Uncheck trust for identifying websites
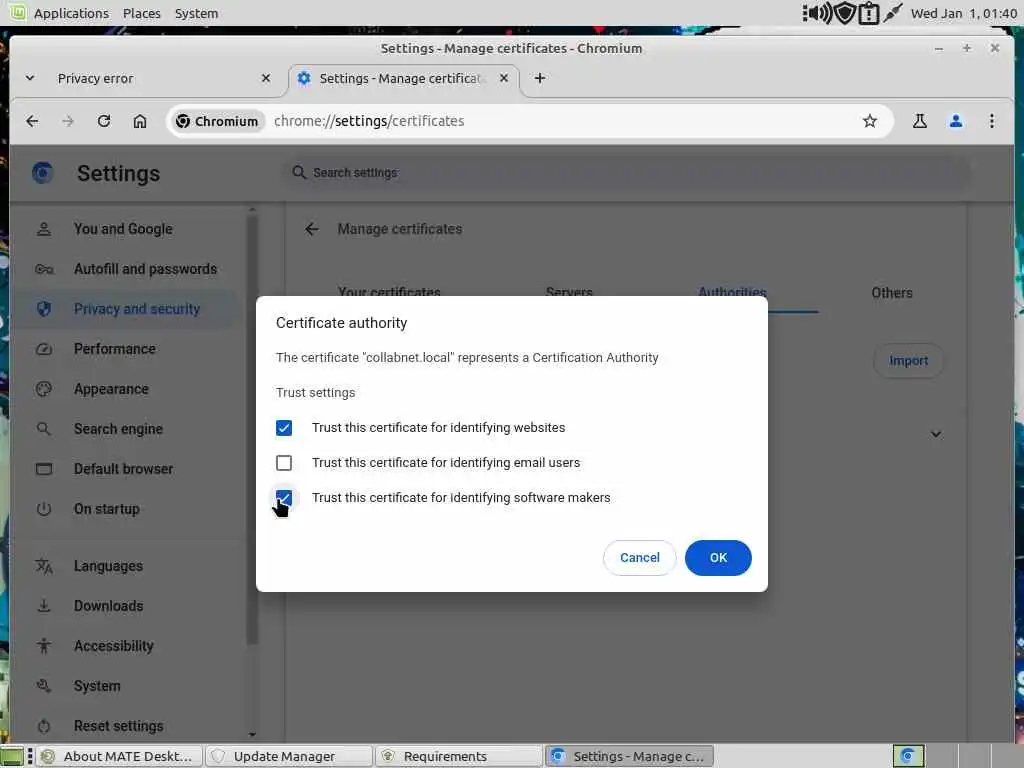Screen dimensions: 1024x768 tap(283, 428)
